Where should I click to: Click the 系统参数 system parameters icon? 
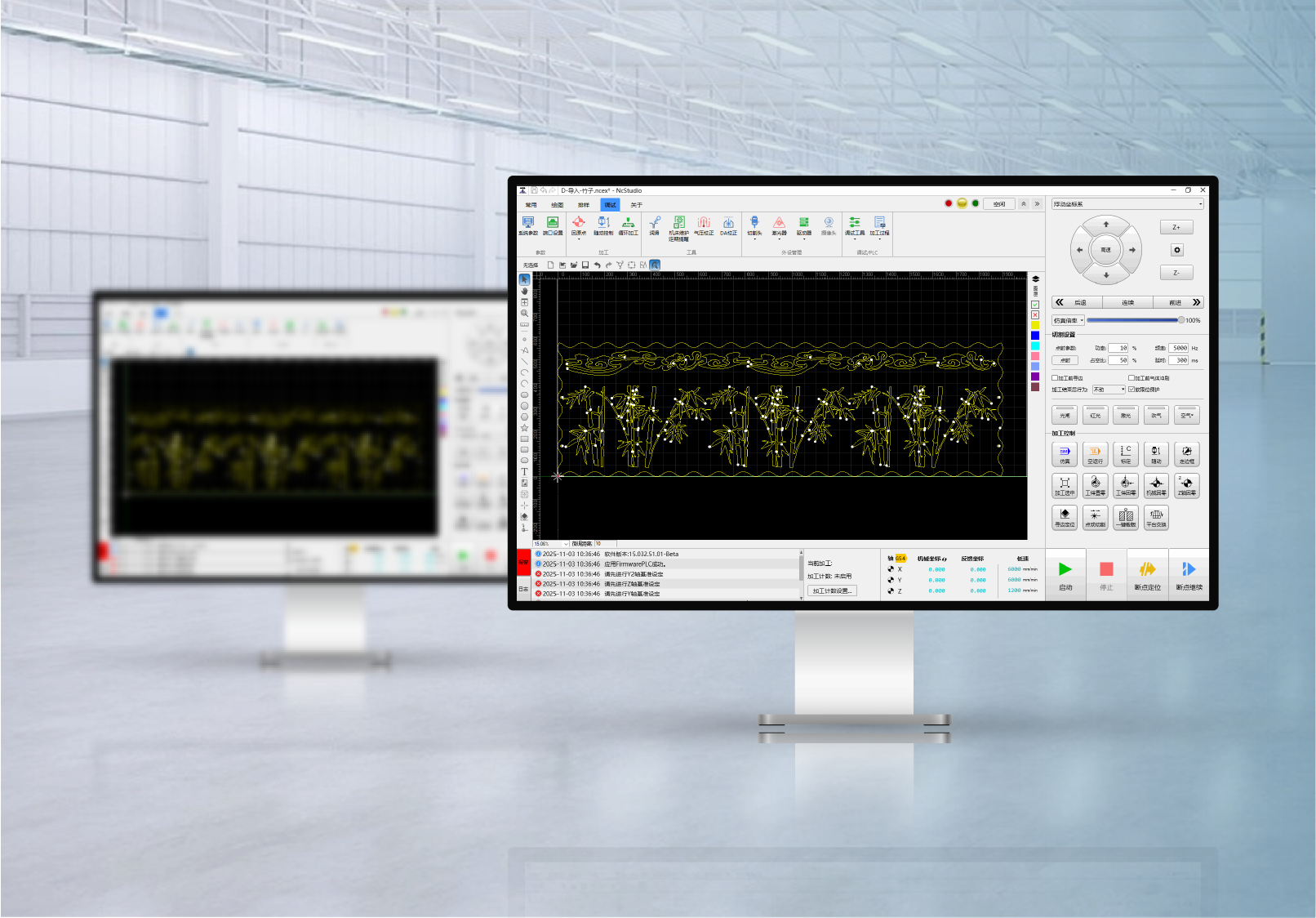[528, 225]
